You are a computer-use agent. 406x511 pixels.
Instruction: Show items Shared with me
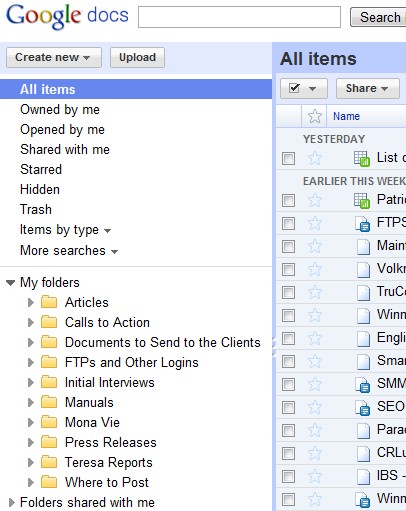tap(65, 149)
